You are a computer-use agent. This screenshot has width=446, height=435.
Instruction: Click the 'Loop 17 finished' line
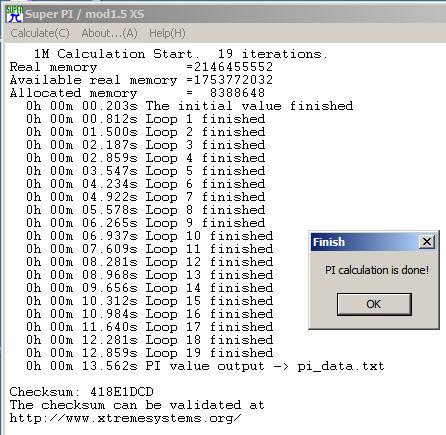(x=150, y=327)
